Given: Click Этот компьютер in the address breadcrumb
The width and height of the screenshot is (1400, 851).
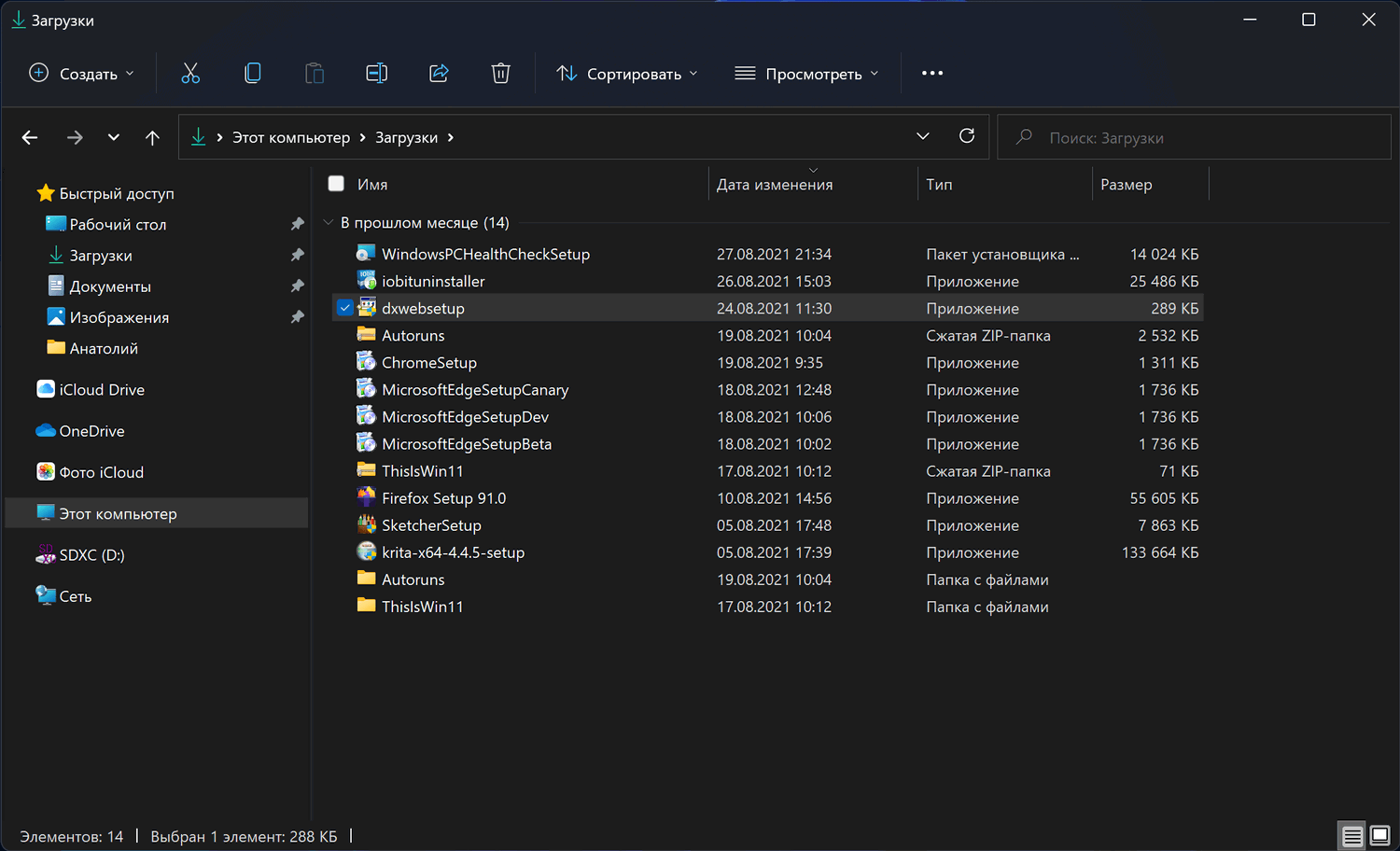Looking at the screenshot, I should 290,138.
